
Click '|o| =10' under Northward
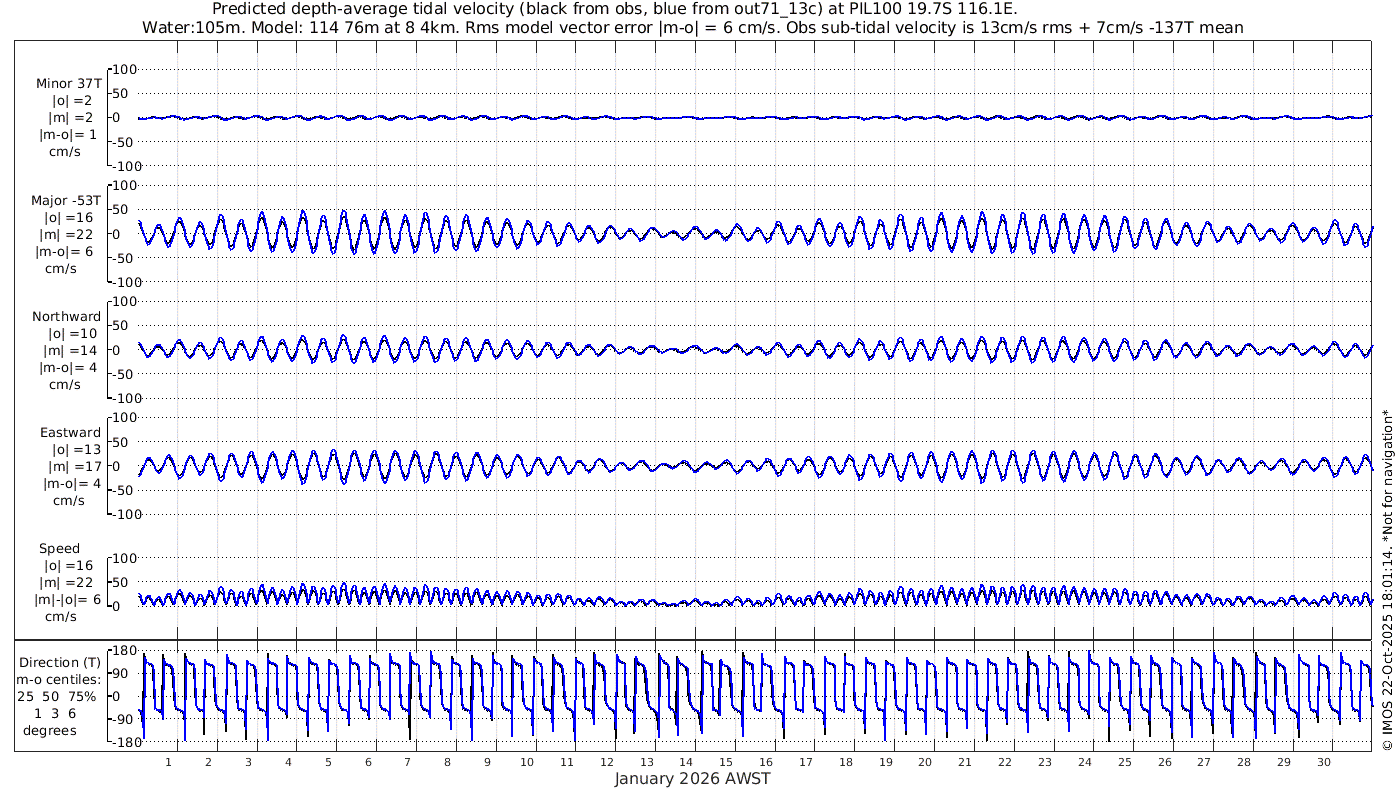pyautogui.click(x=73, y=334)
